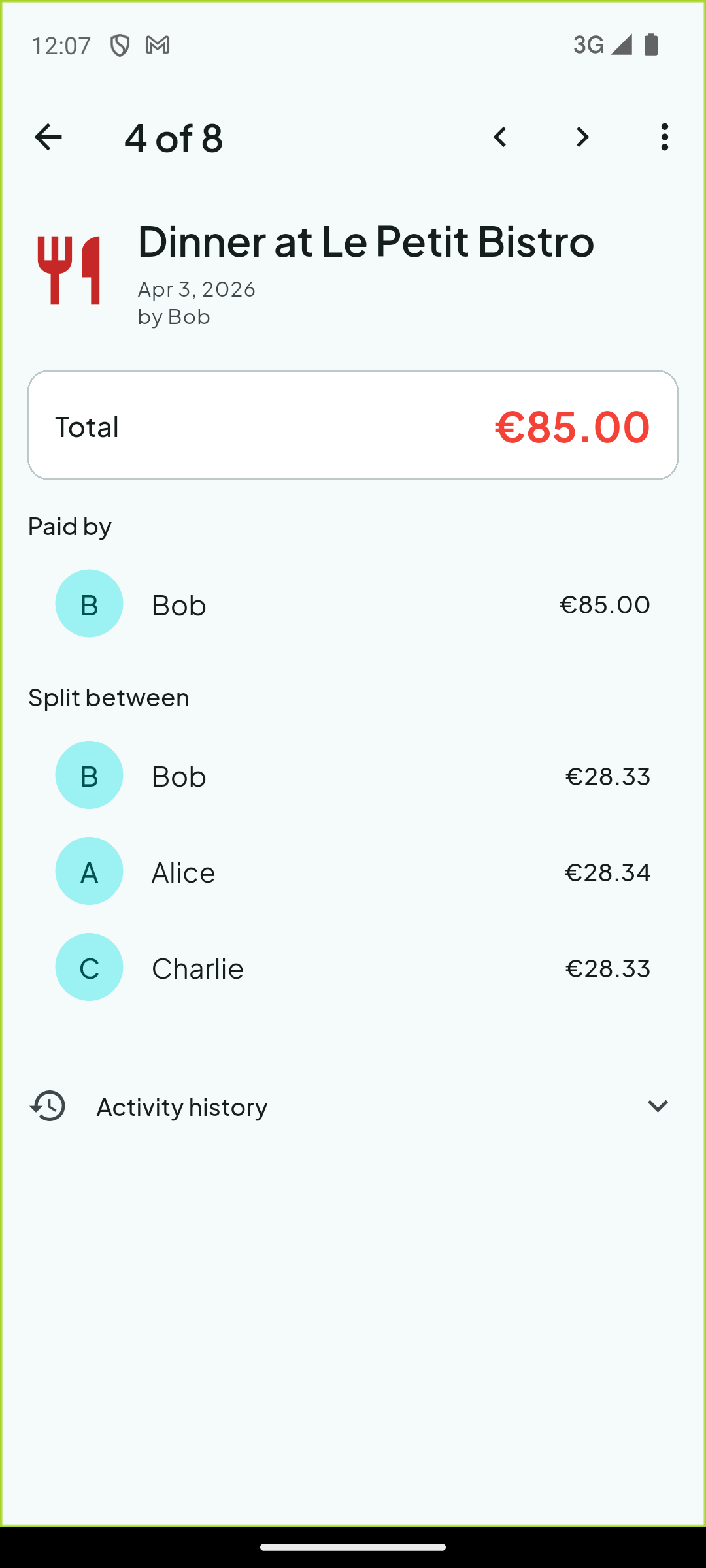Select Bob's €85.00 paid amount
This screenshot has height=1568, width=706.
tap(605, 604)
